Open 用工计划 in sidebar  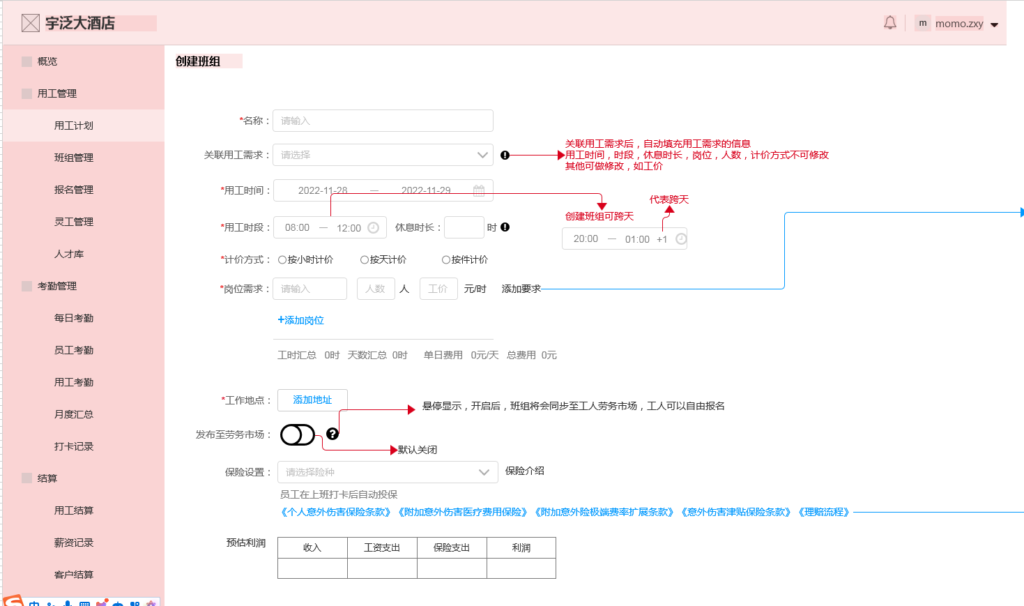(x=73, y=125)
